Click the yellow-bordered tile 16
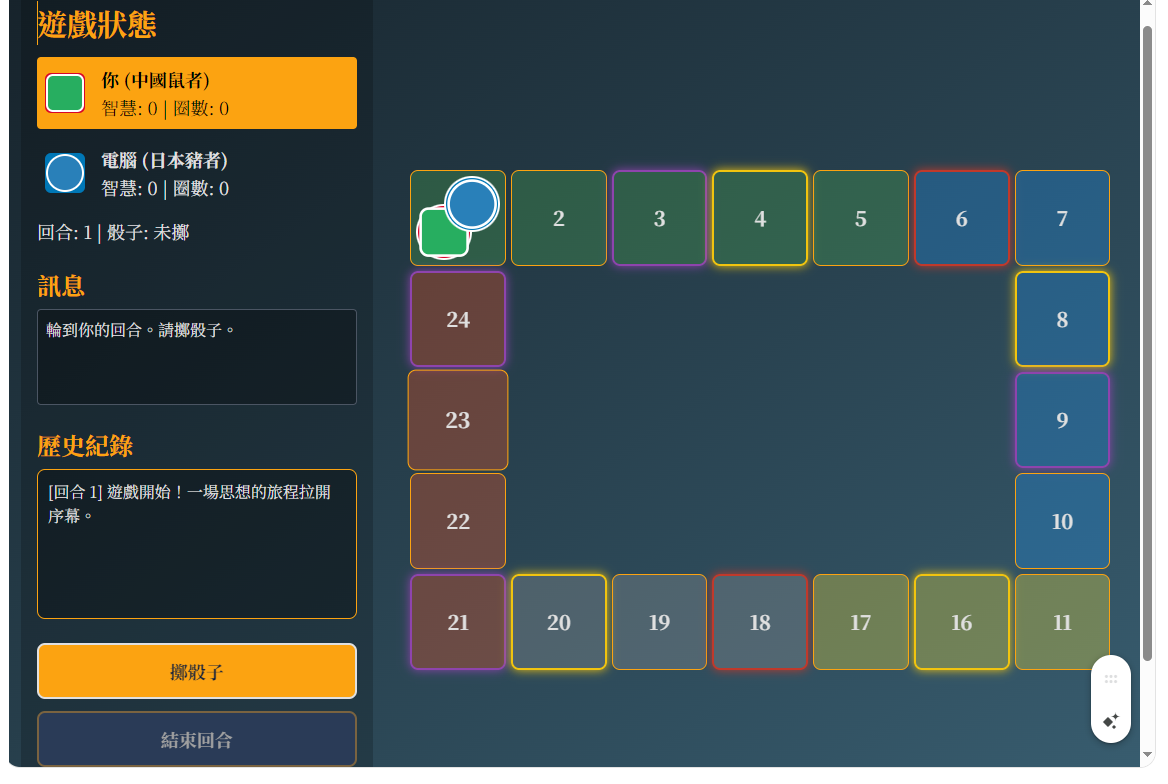The height and width of the screenshot is (784, 1168). point(961,622)
